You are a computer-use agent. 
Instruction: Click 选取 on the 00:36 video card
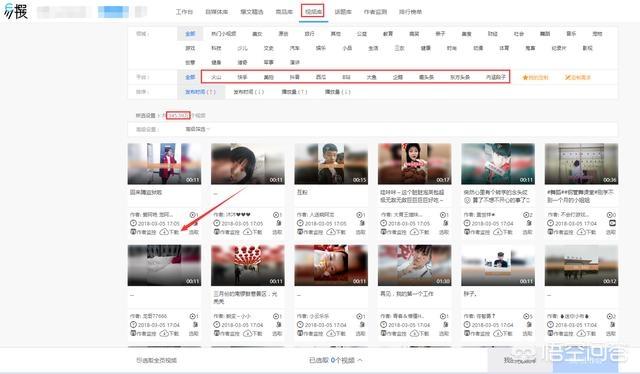[611, 232]
